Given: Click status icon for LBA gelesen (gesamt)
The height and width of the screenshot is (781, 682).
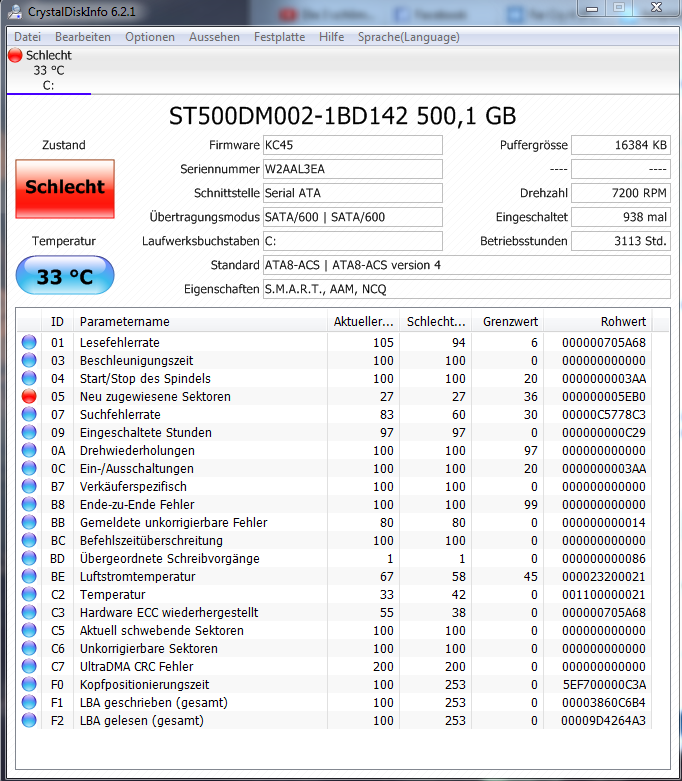Looking at the screenshot, I should coord(29,720).
